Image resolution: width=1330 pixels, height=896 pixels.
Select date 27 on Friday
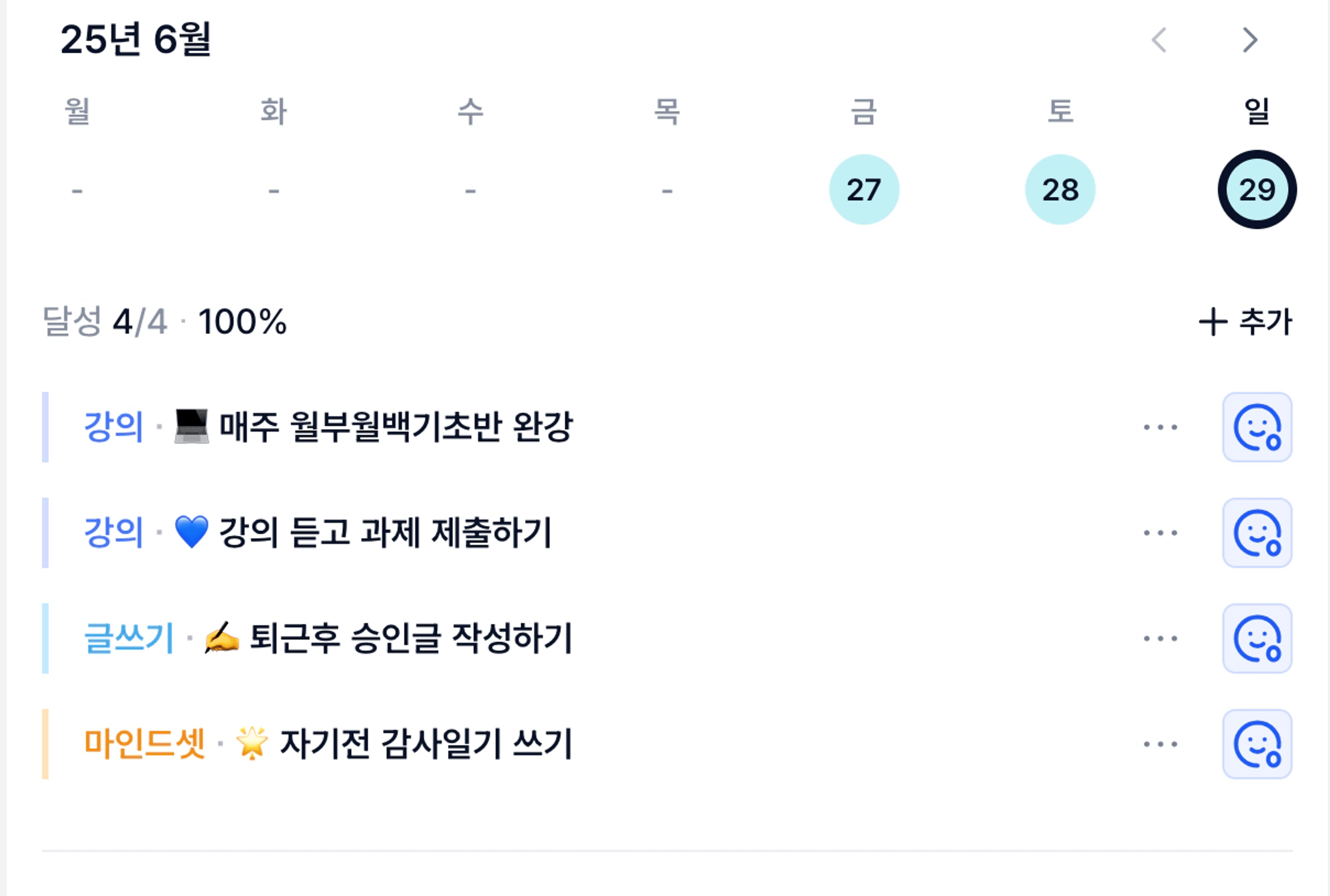[x=863, y=189]
